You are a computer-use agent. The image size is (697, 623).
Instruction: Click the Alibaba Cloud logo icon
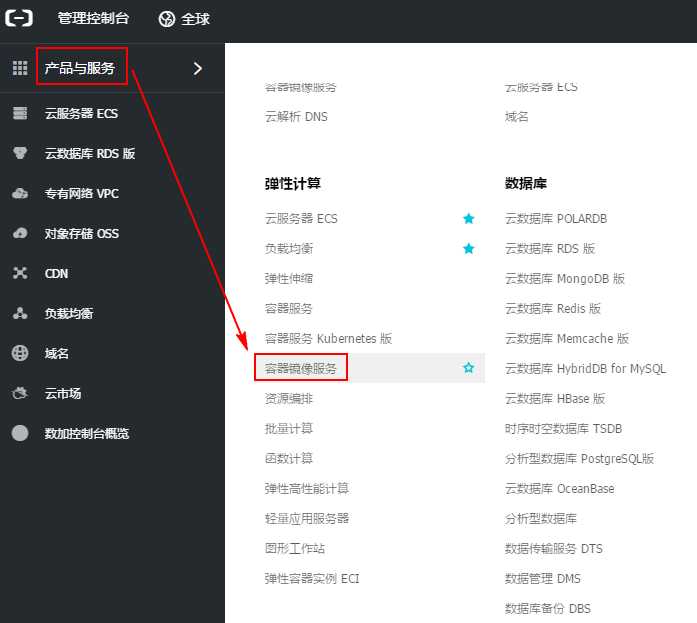[19, 19]
